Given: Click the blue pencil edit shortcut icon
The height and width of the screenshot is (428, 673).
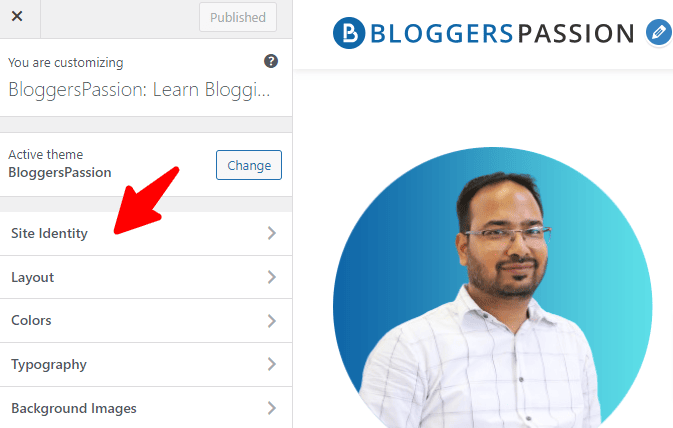Looking at the screenshot, I should coord(659,32).
